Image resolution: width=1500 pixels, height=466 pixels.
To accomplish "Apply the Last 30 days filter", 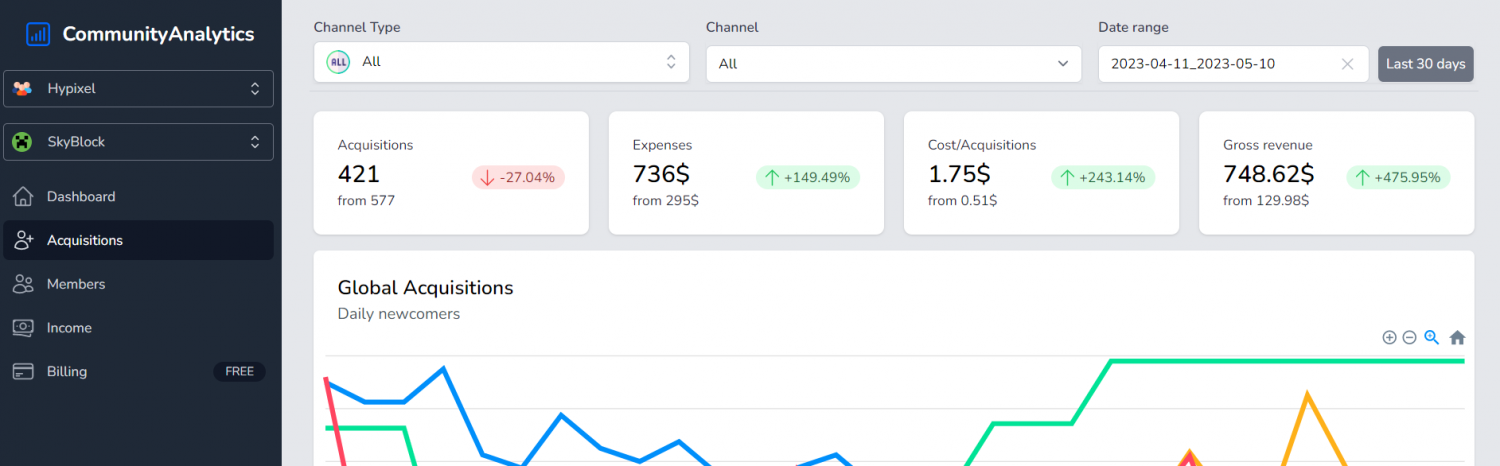I will pyautogui.click(x=1425, y=63).
